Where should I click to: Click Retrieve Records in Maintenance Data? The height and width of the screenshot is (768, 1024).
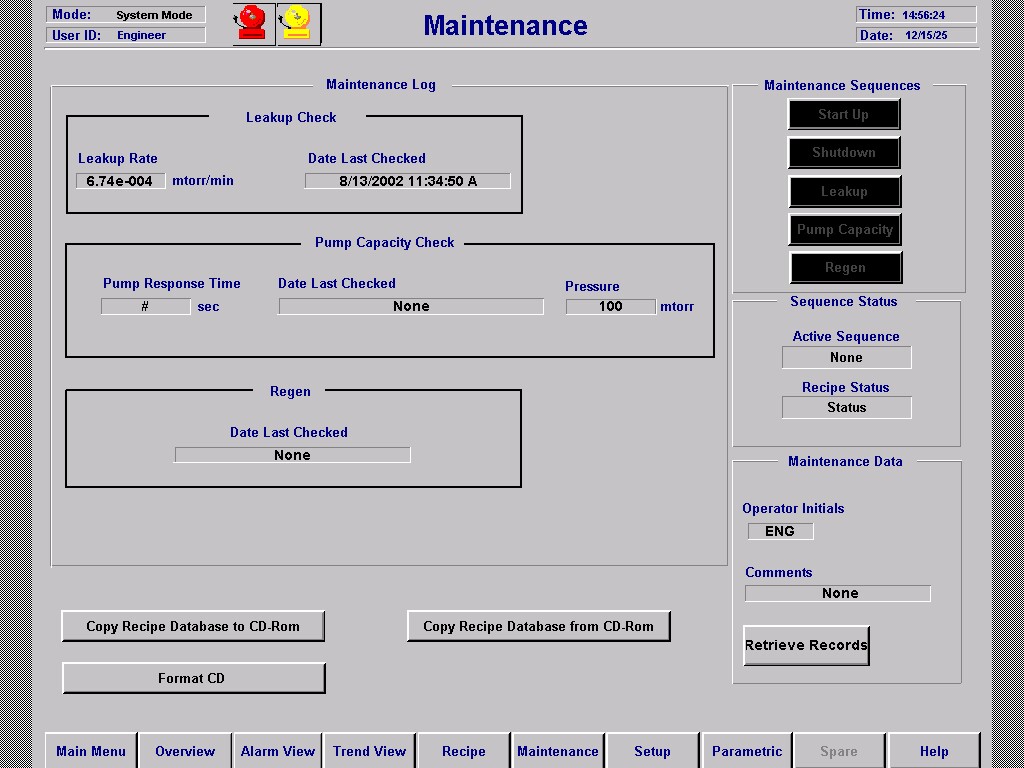pyautogui.click(x=805, y=645)
